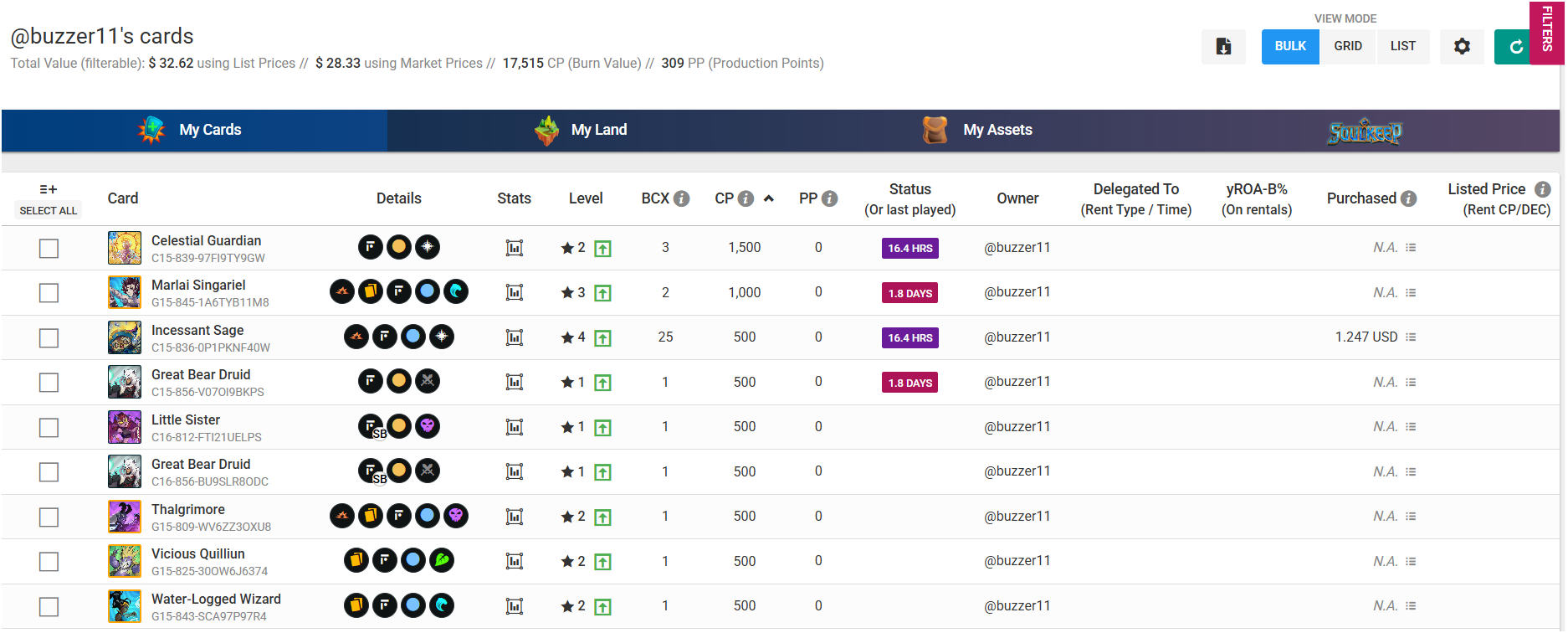Image resolution: width=1568 pixels, height=633 pixels.
Task: Click the green refresh button
Action: click(1514, 47)
